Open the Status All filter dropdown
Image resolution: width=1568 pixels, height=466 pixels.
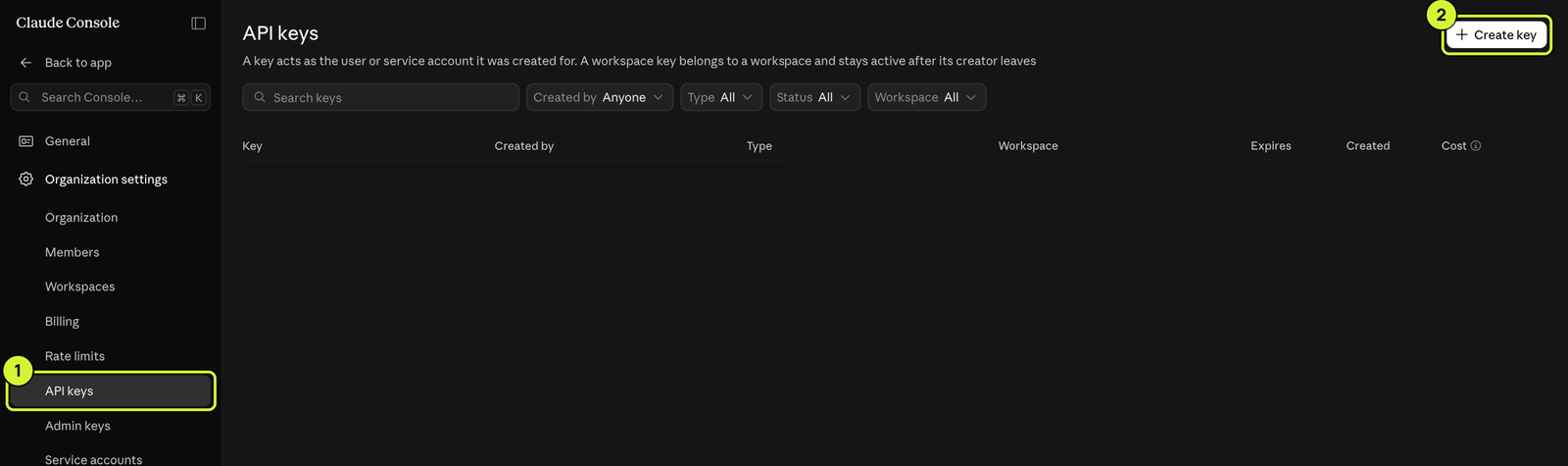click(x=814, y=97)
